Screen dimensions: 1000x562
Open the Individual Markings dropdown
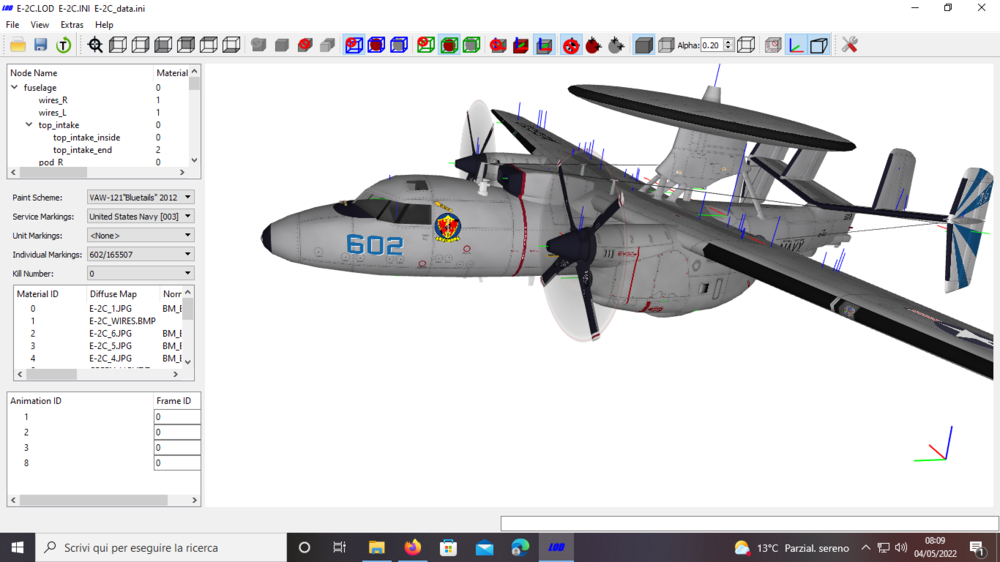click(x=140, y=255)
